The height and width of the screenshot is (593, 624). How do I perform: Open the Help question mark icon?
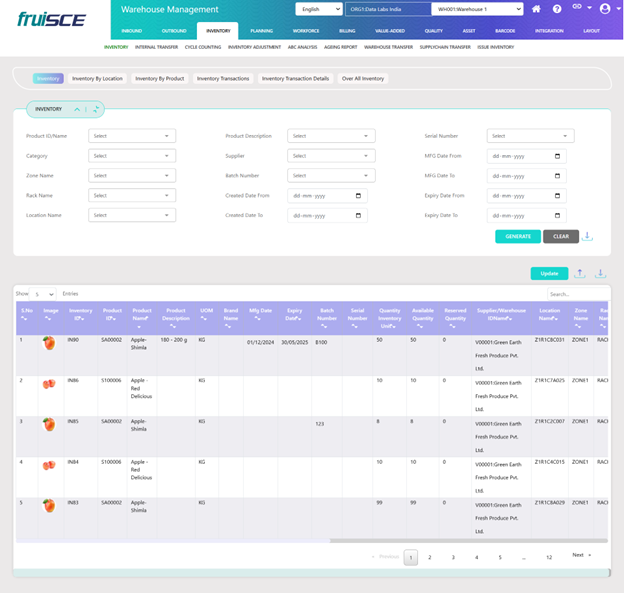point(557,9)
